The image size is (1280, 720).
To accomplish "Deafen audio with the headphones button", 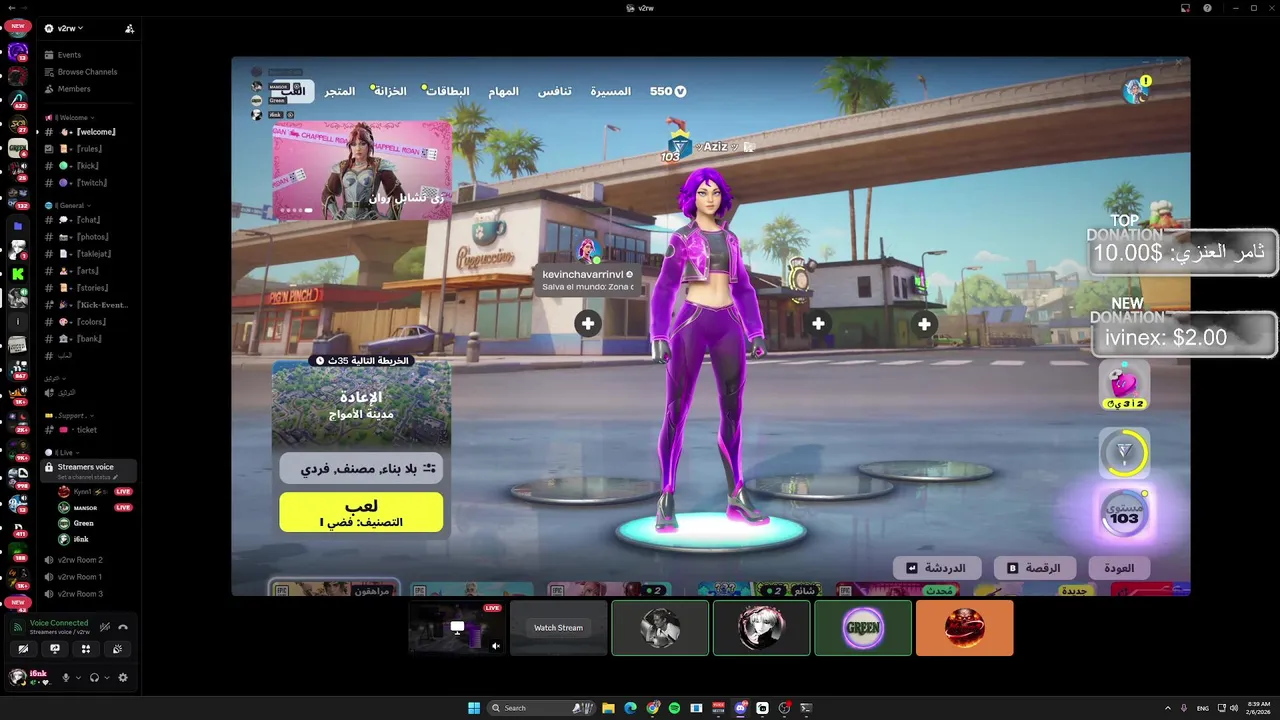I will [94, 677].
